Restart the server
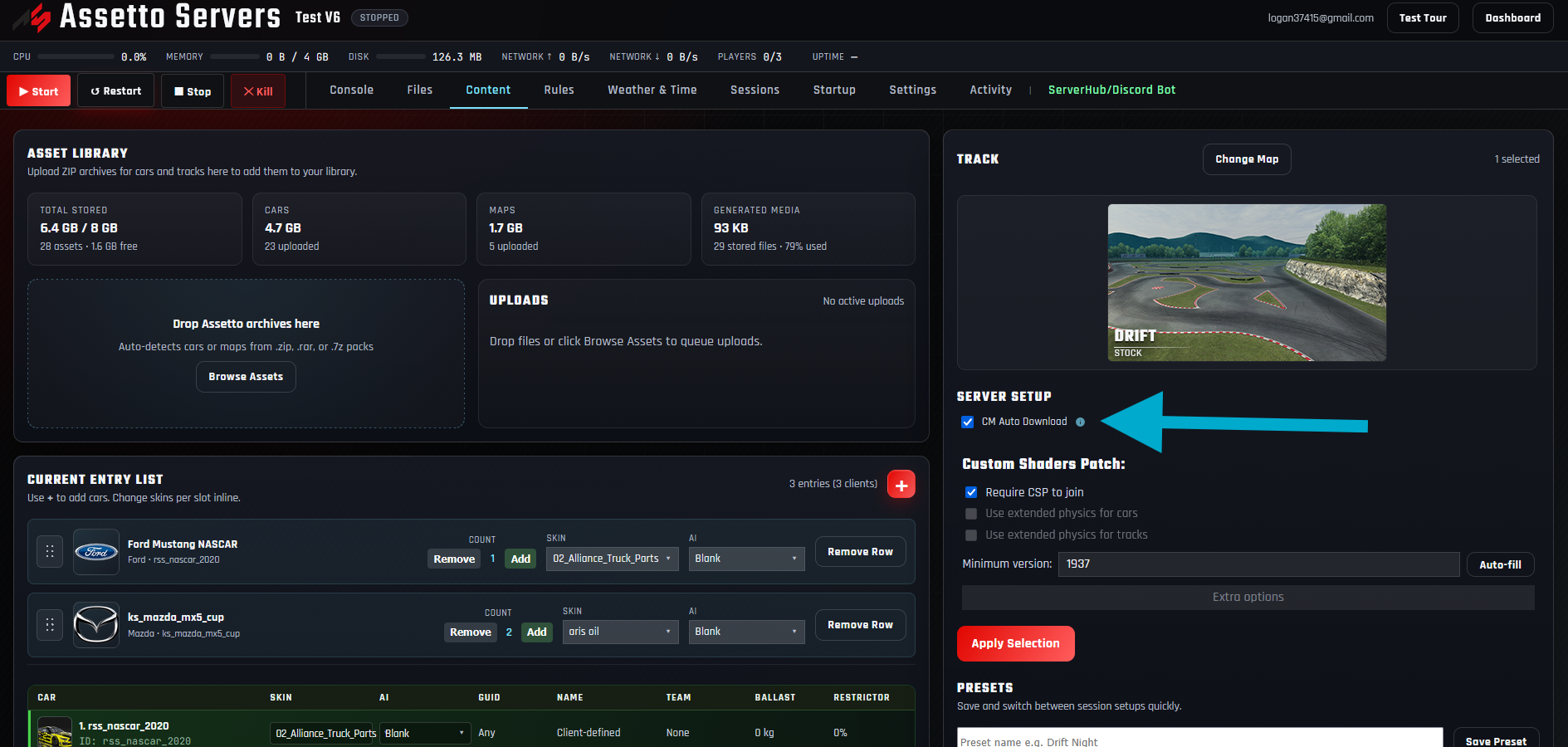 point(115,90)
